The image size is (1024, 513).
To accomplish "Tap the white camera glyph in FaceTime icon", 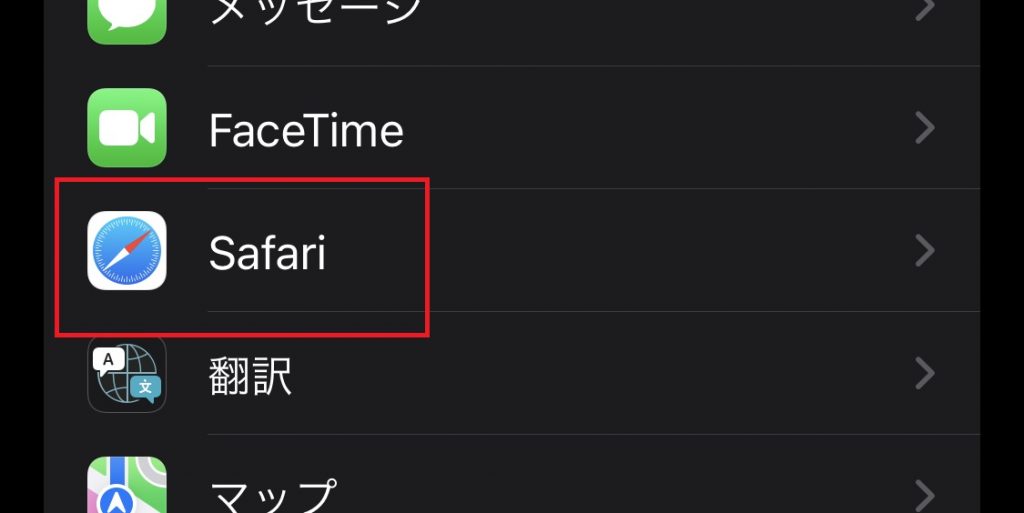I will click(x=127, y=128).
